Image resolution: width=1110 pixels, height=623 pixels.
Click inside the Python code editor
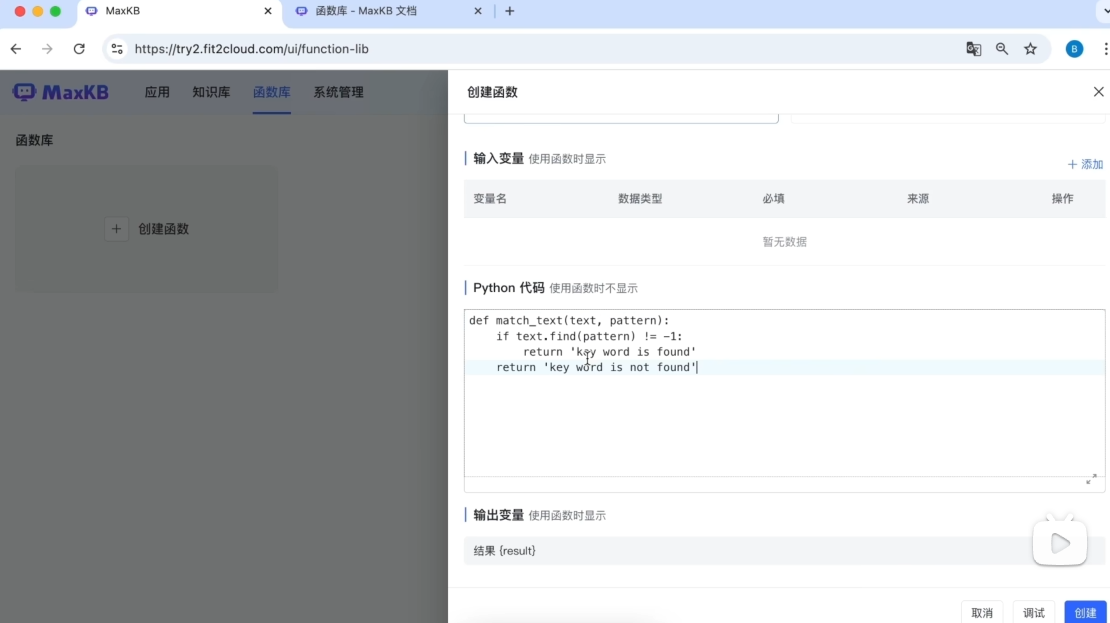coord(780,420)
